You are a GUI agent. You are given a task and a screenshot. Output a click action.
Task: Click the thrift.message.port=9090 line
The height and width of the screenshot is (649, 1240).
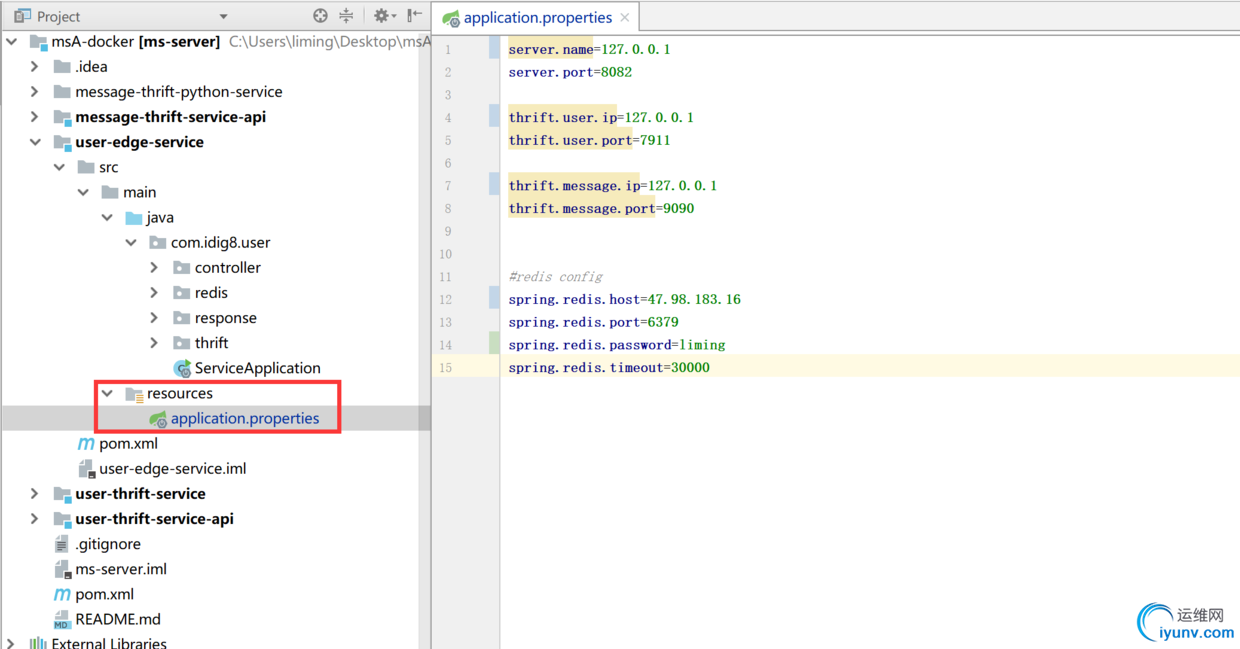coord(601,209)
